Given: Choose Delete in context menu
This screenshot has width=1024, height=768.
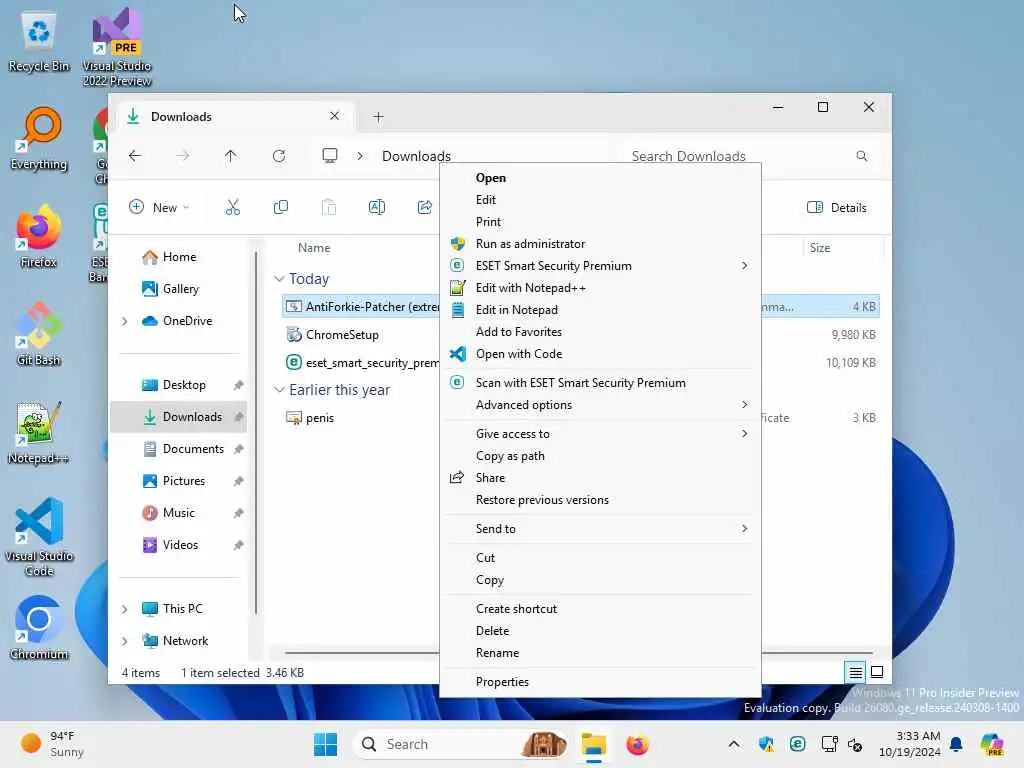Looking at the screenshot, I should coord(600,631).
